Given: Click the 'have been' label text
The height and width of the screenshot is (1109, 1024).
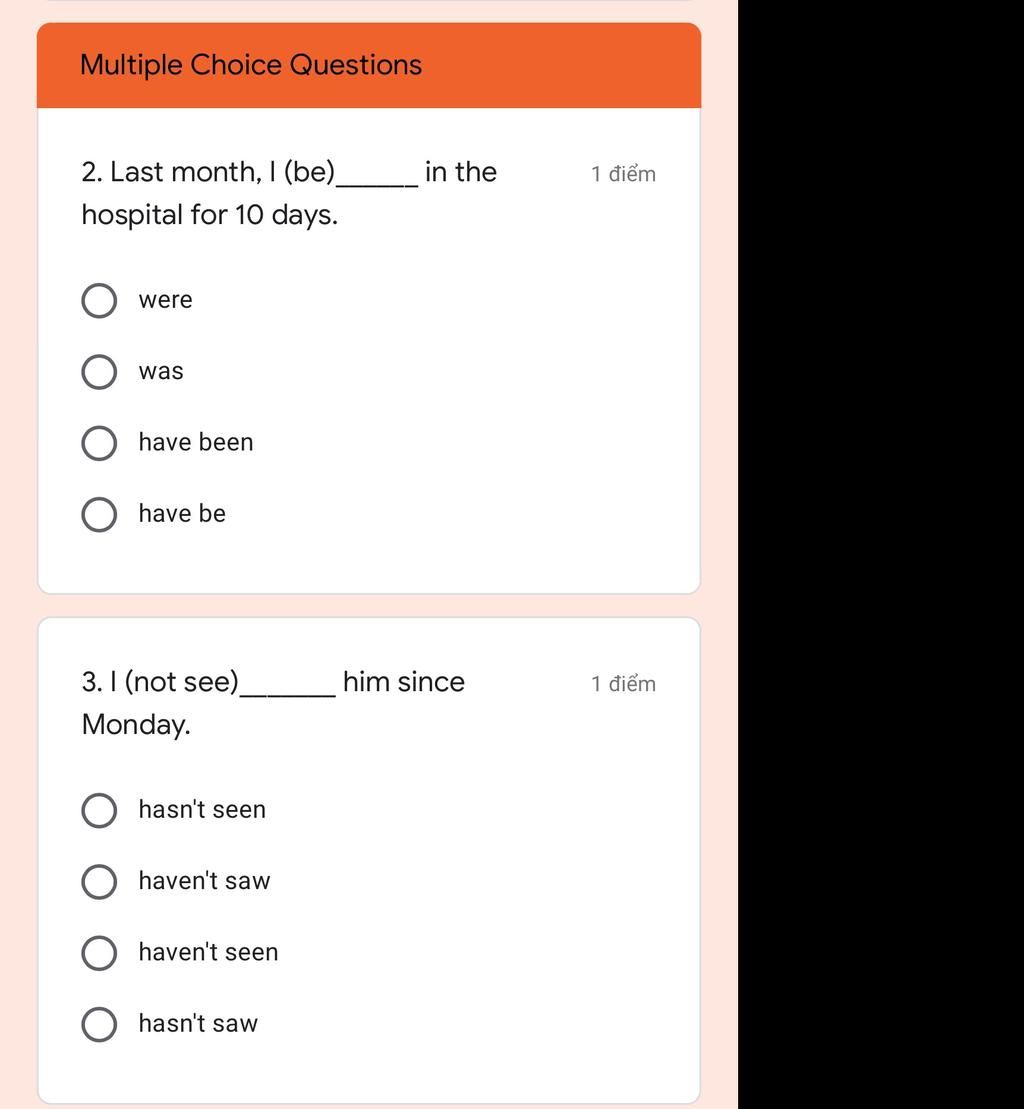Looking at the screenshot, I should point(196,442).
